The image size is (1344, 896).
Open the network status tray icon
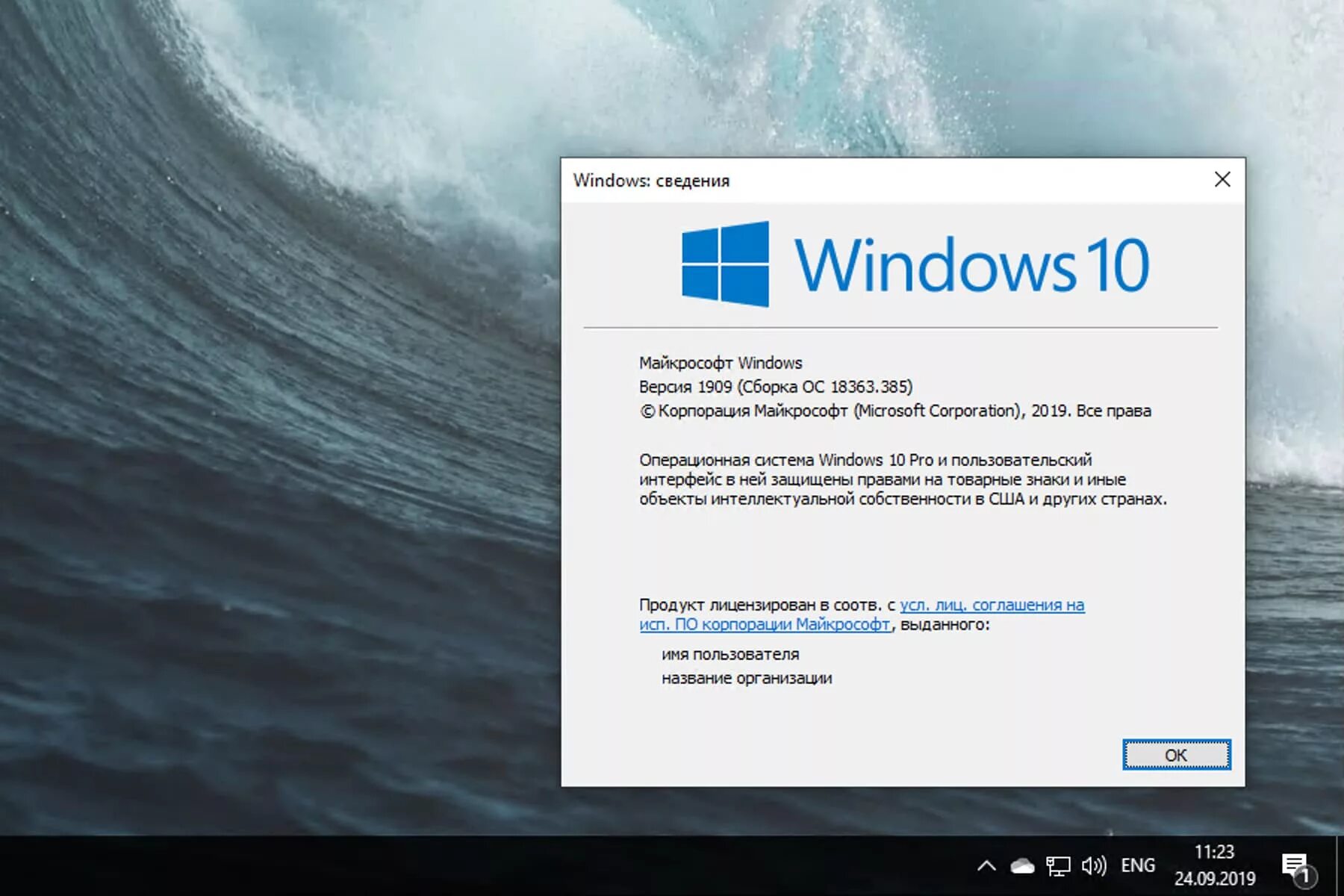tap(1058, 866)
